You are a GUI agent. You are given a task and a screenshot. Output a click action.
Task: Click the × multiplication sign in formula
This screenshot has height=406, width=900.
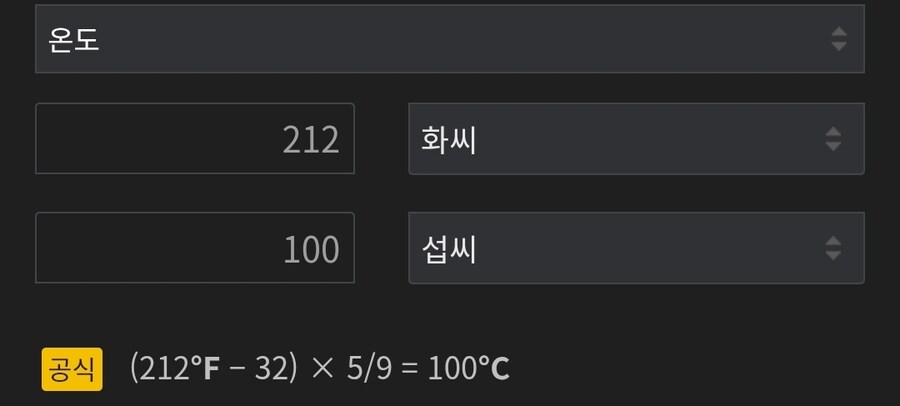pyautogui.click(x=322, y=369)
